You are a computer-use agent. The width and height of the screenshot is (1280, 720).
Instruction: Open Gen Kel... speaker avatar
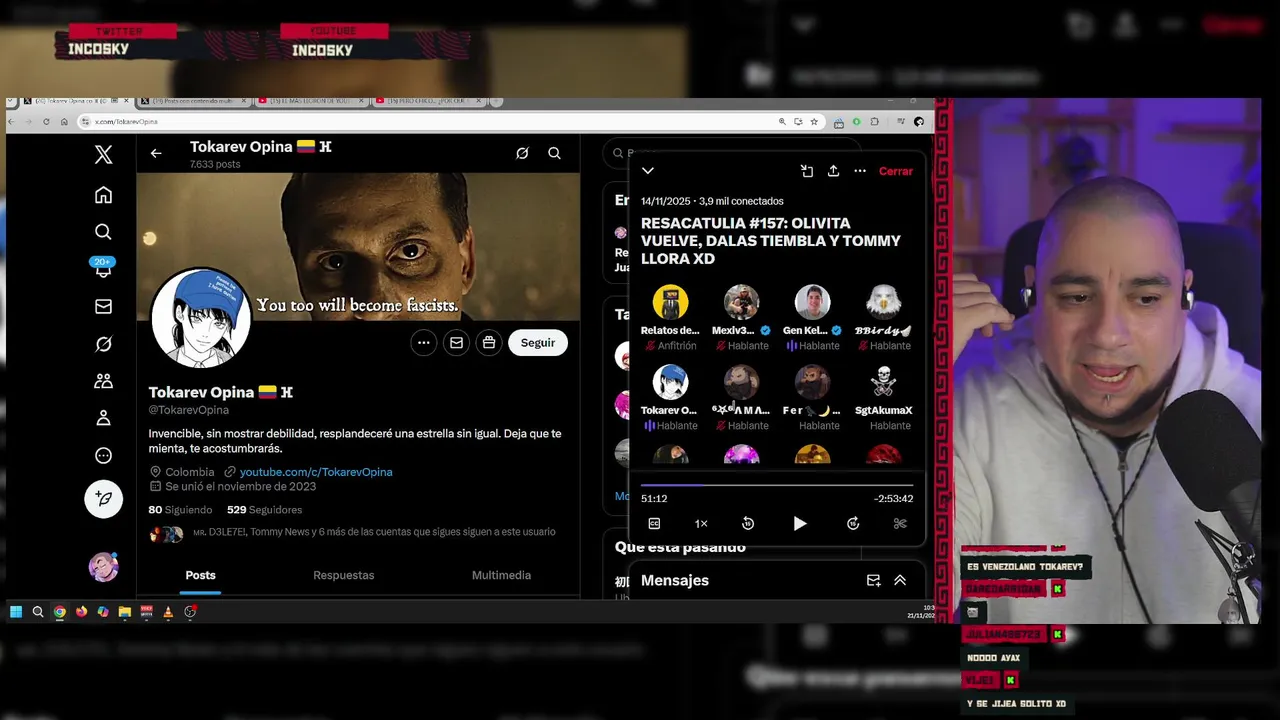(812, 302)
